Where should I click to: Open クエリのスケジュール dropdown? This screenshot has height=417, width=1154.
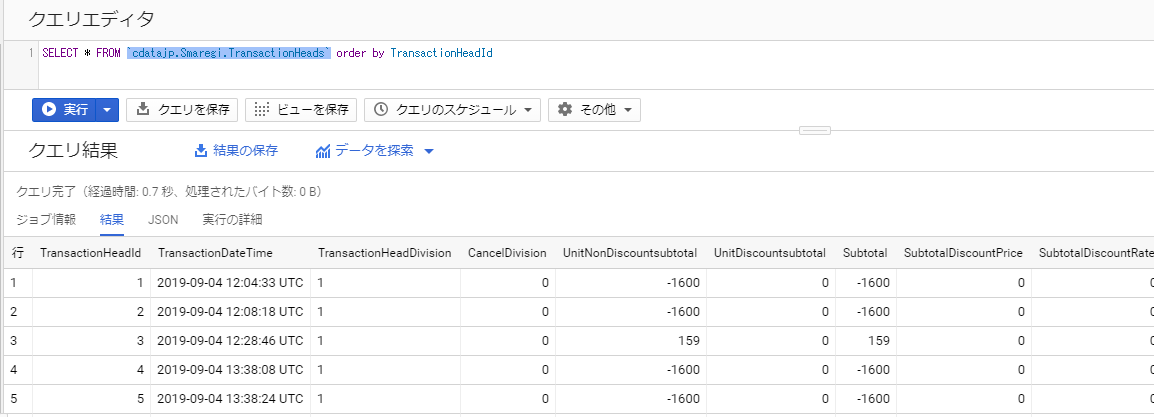453,110
